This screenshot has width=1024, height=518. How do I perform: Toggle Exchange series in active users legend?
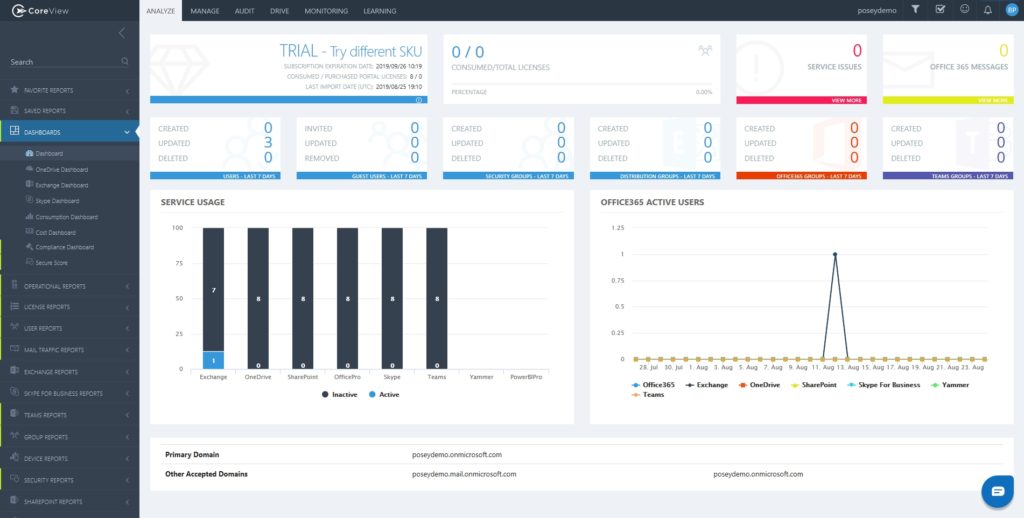click(x=707, y=385)
